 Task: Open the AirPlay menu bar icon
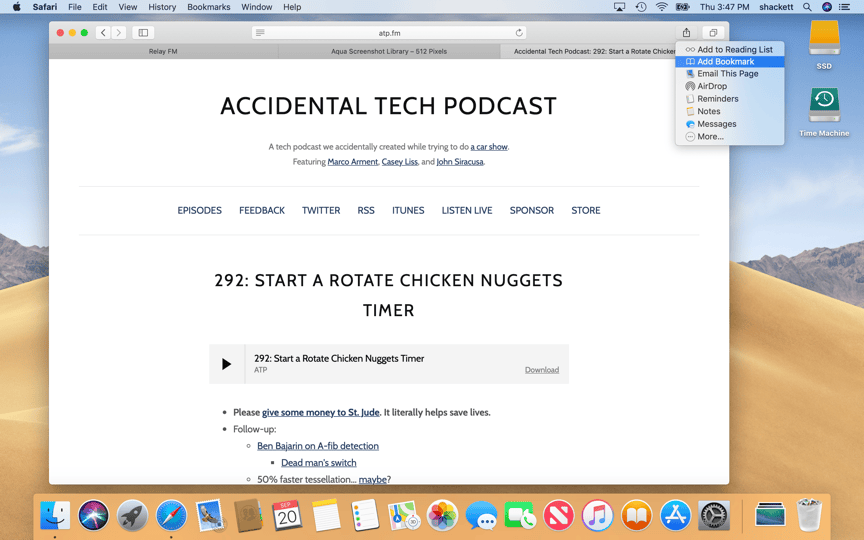coord(619,7)
